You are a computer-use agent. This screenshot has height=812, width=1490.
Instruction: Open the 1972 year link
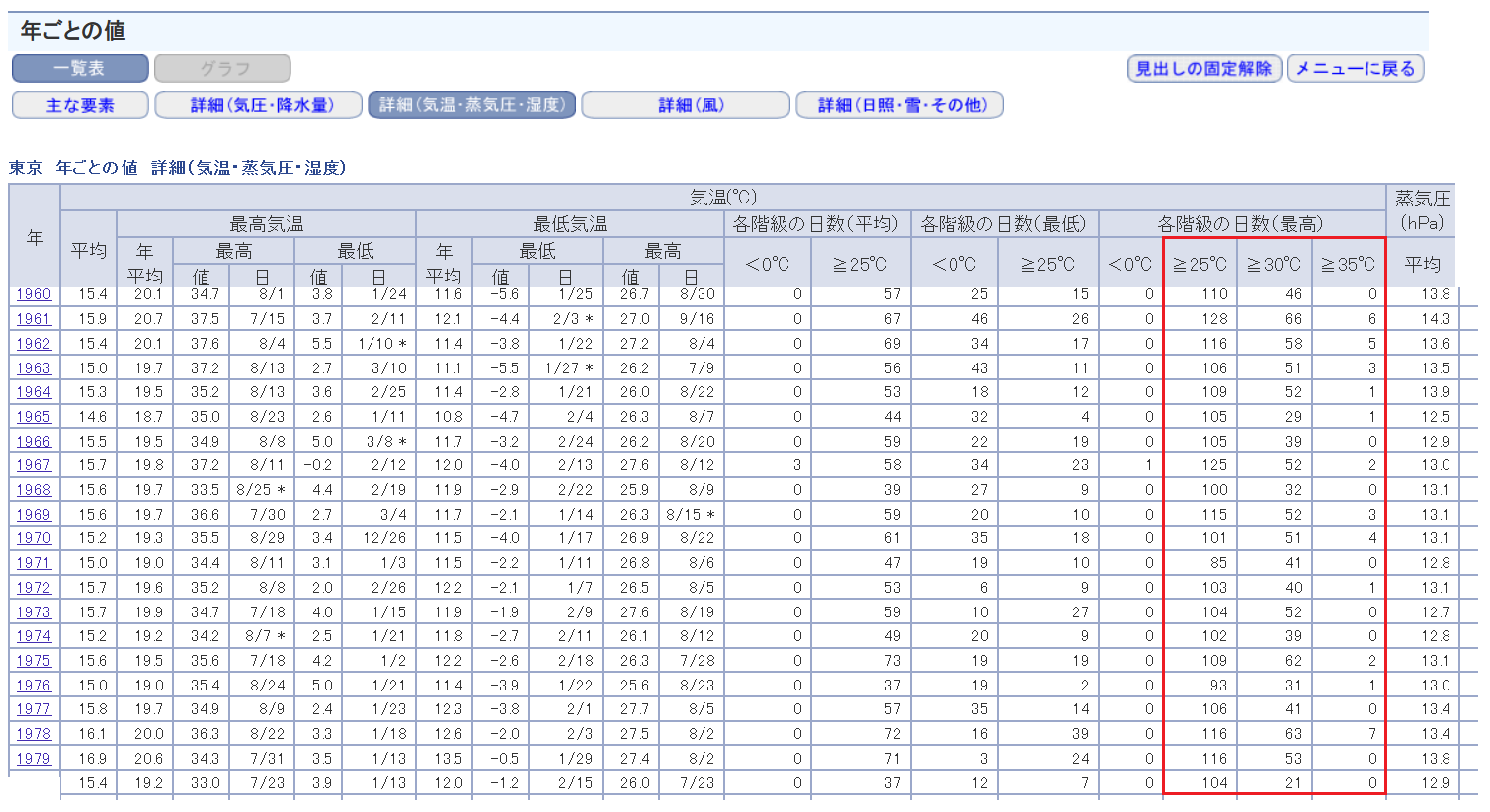coord(34,587)
